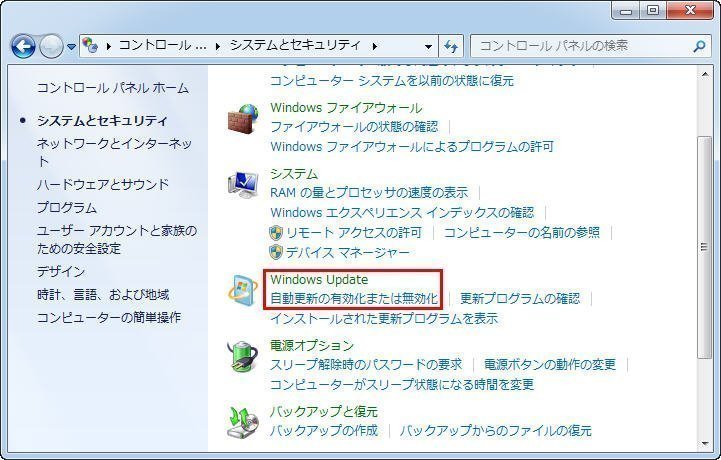The height and width of the screenshot is (460, 721).
Task: Click the magnifier search icon
Action: [x=699, y=46]
